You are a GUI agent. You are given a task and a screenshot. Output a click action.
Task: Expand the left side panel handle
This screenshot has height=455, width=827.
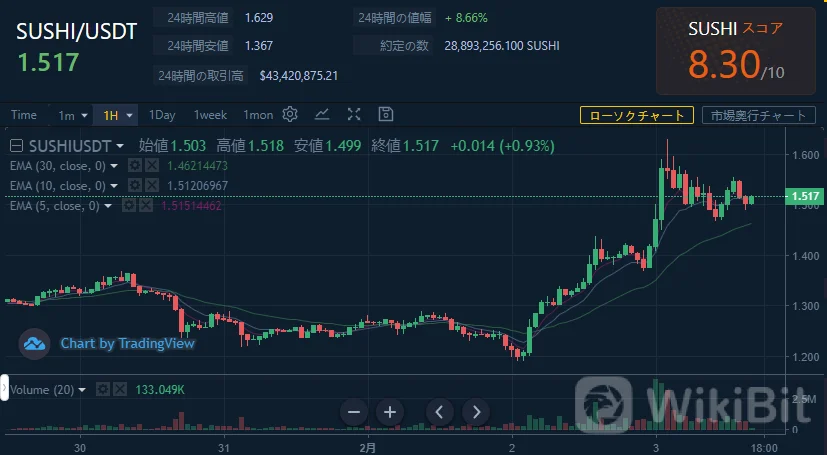pyautogui.click(x=4, y=388)
